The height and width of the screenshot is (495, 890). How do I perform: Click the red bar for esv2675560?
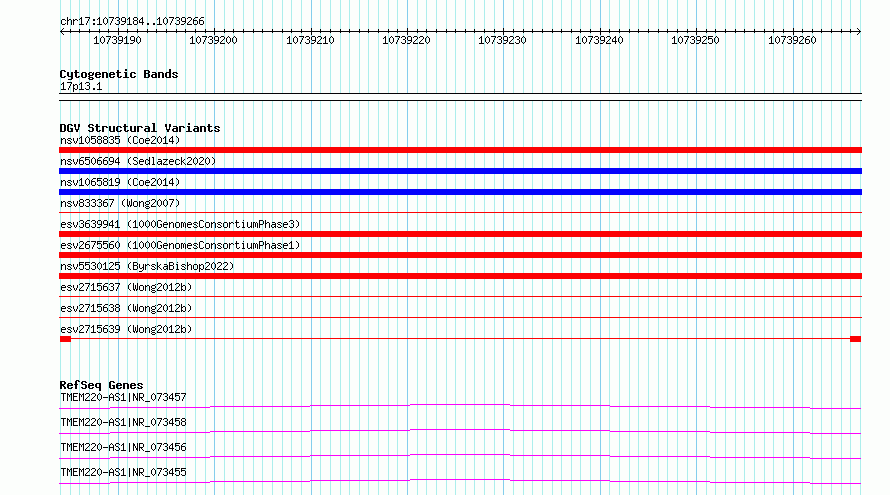pyautogui.click(x=460, y=255)
